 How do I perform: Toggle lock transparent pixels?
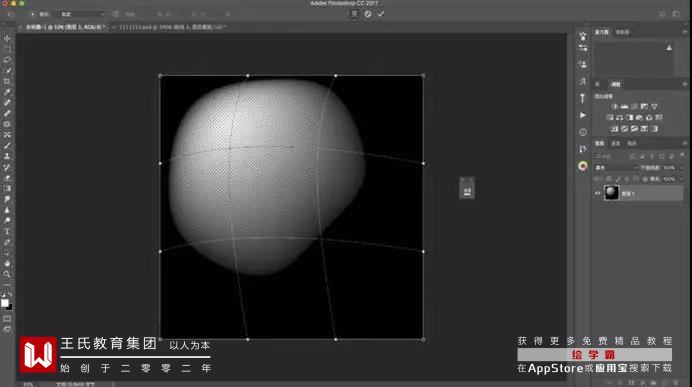(x=609, y=179)
